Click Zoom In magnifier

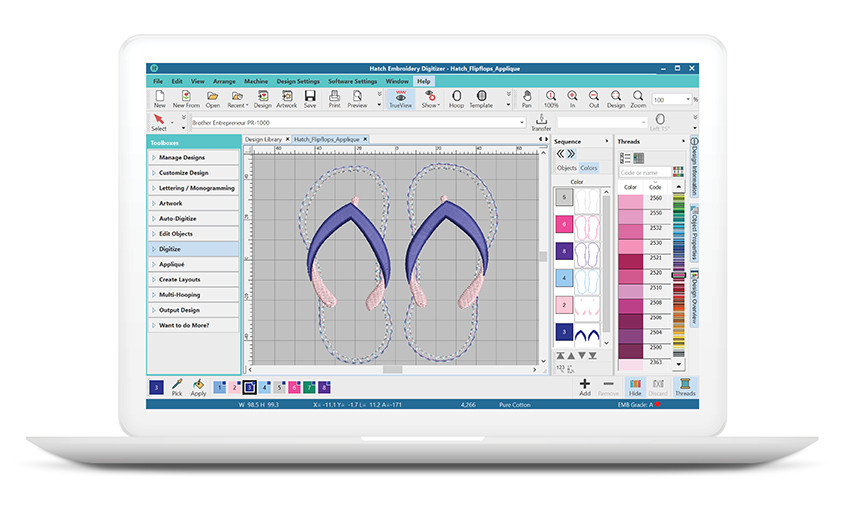point(573,98)
